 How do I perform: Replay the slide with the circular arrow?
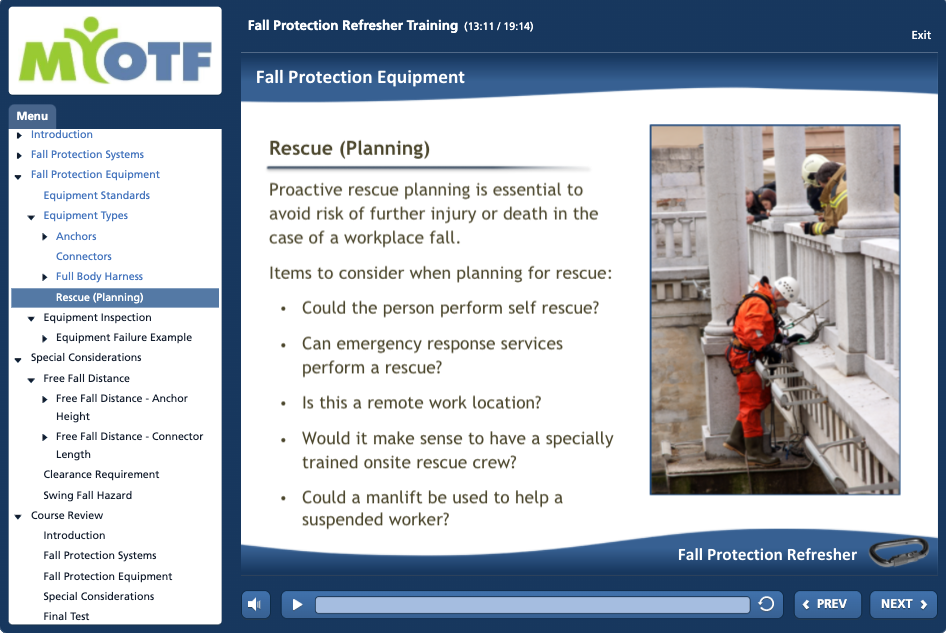766,604
